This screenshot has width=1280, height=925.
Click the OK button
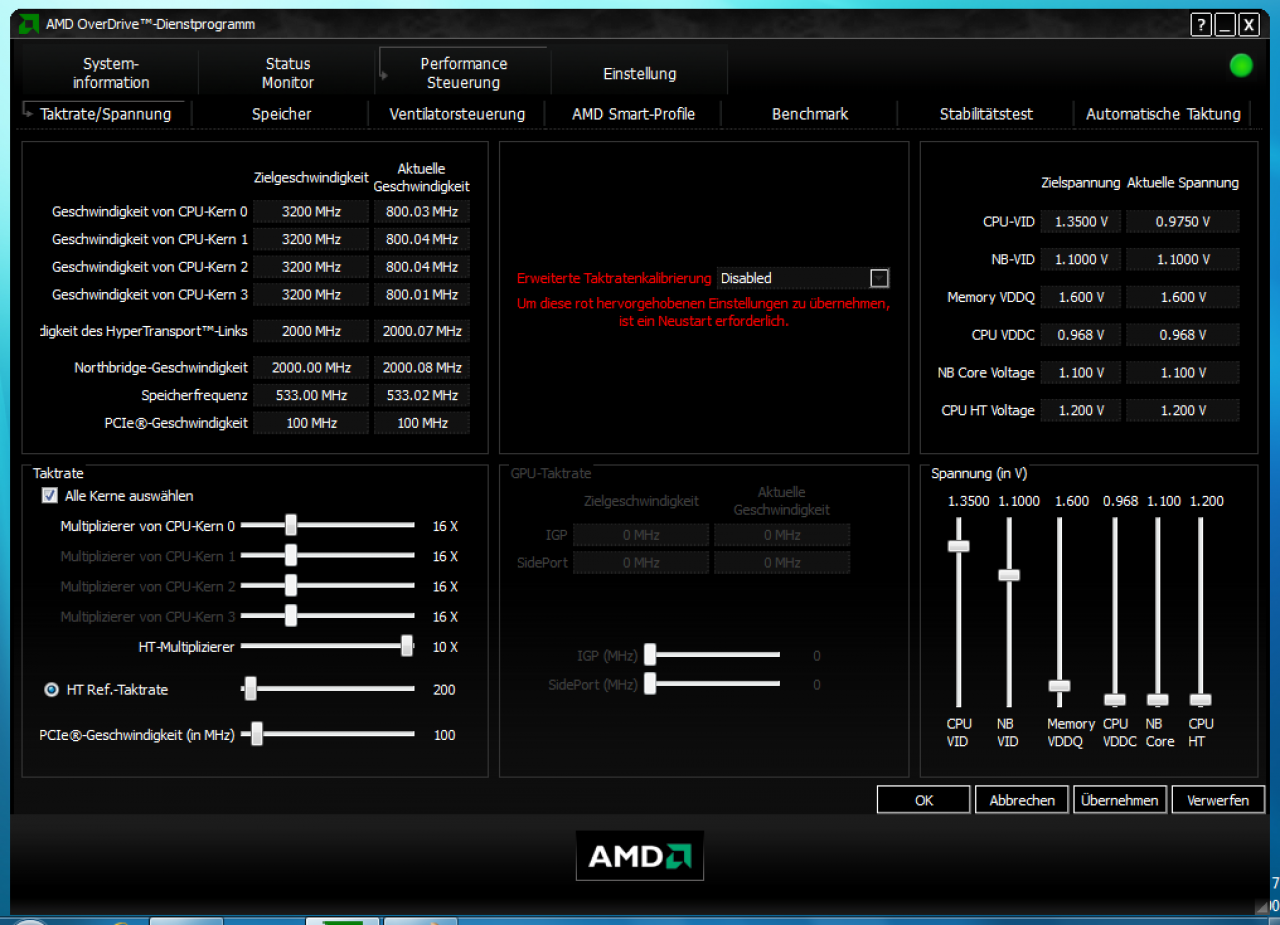[924, 800]
